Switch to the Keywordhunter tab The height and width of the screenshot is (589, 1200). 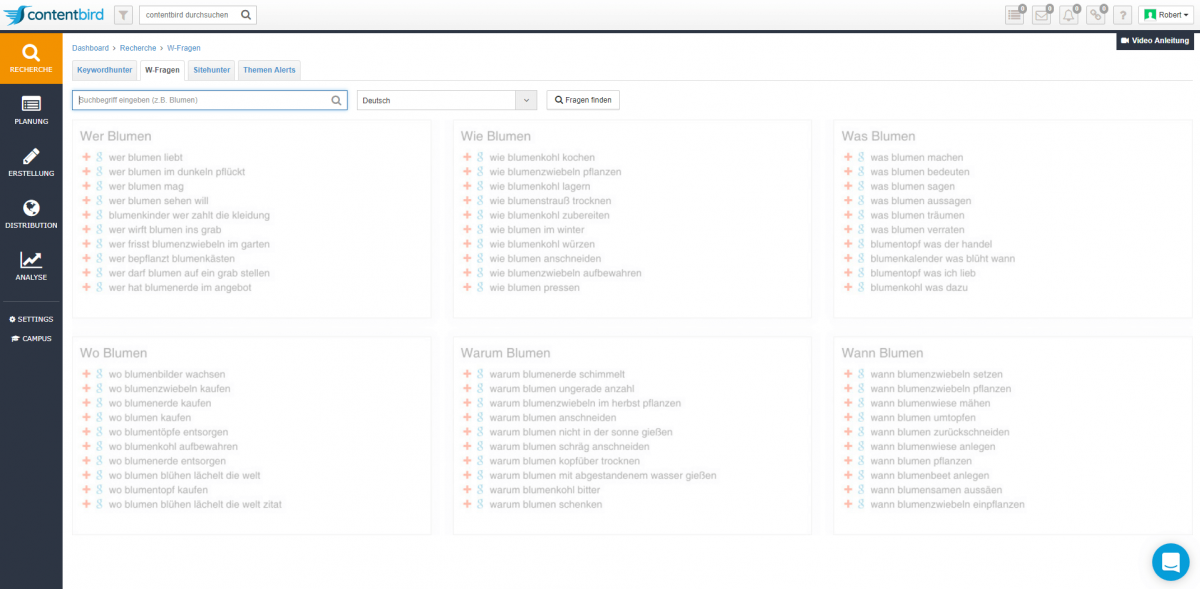104,70
